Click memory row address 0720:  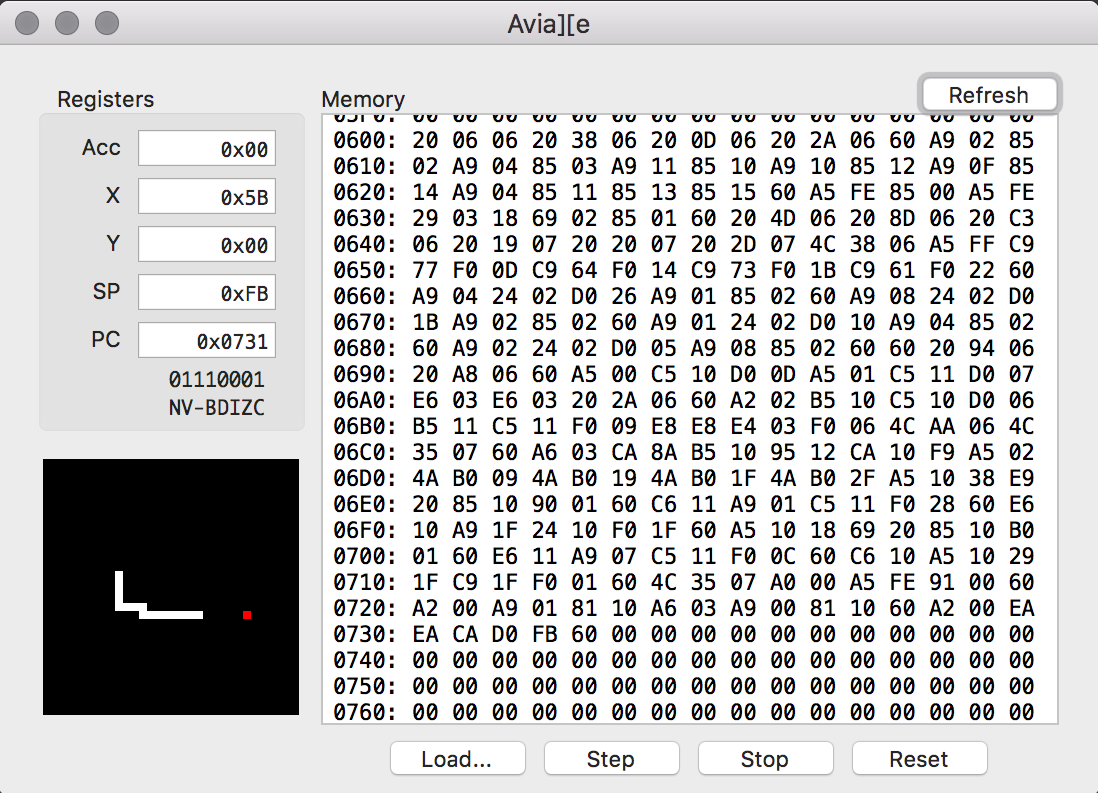point(364,608)
